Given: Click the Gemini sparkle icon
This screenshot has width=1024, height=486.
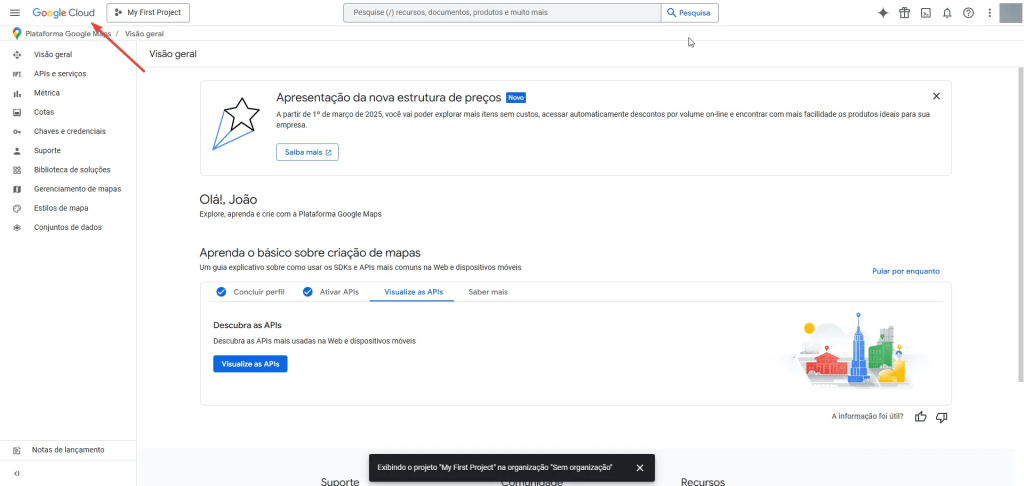Looking at the screenshot, I should [x=883, y=13].
